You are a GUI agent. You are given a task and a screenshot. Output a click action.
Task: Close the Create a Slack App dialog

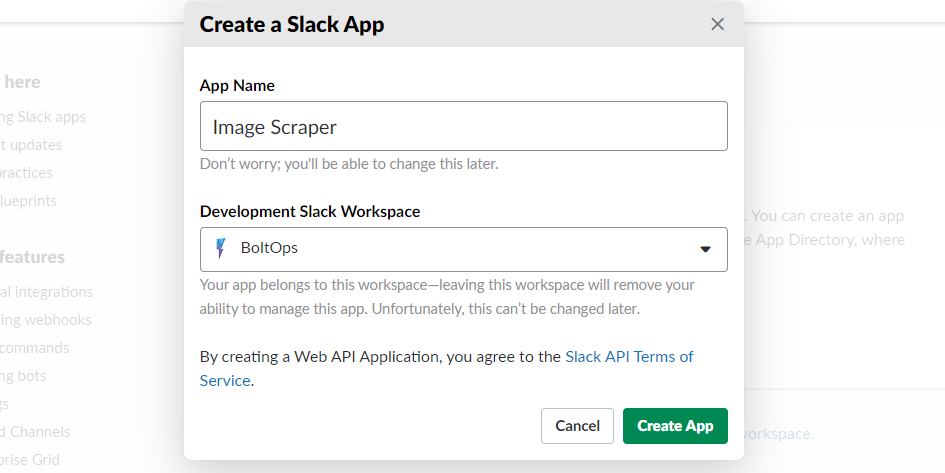717,24
